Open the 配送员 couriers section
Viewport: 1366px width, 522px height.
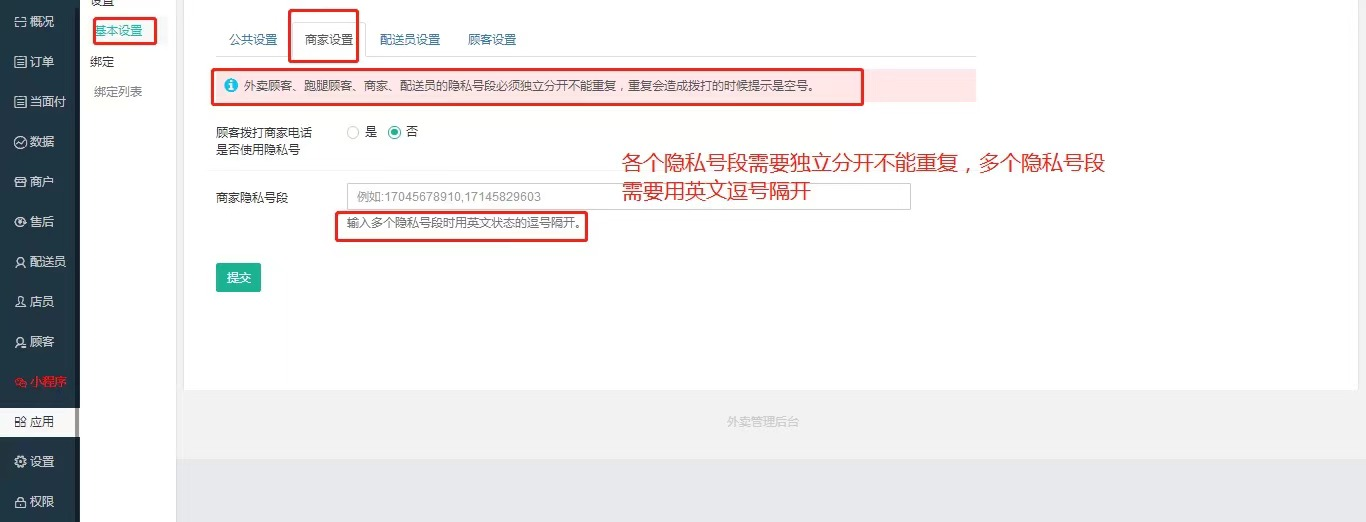pos(39,262)
